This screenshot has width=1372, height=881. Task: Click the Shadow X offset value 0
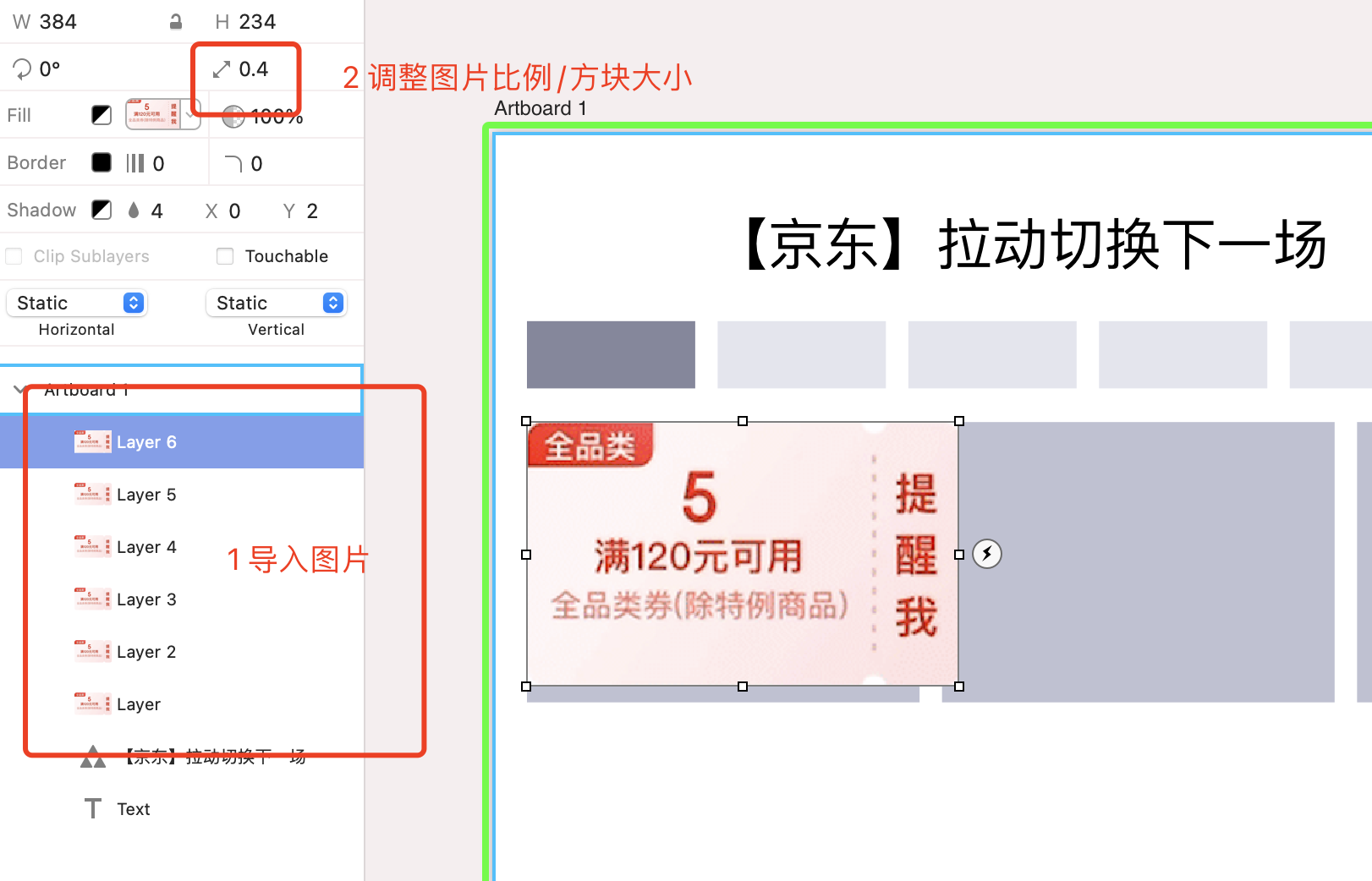point(234,211)
